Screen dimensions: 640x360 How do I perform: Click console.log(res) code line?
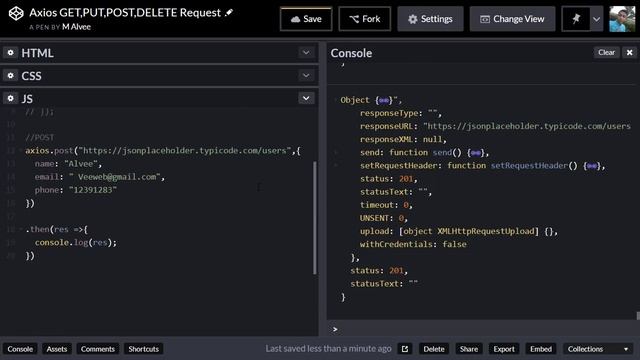tap(76, 242)
